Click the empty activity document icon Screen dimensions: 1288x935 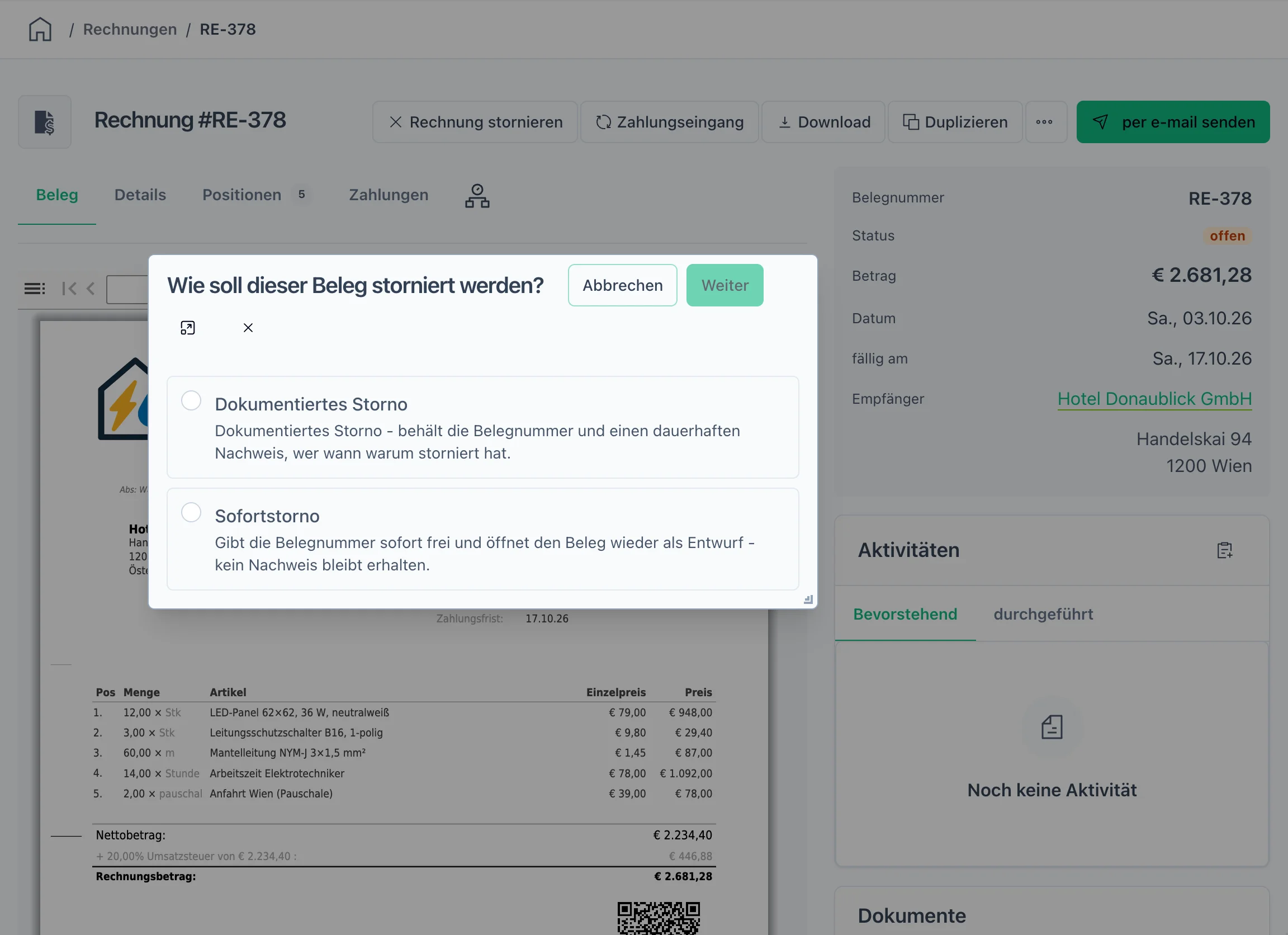1052,727
